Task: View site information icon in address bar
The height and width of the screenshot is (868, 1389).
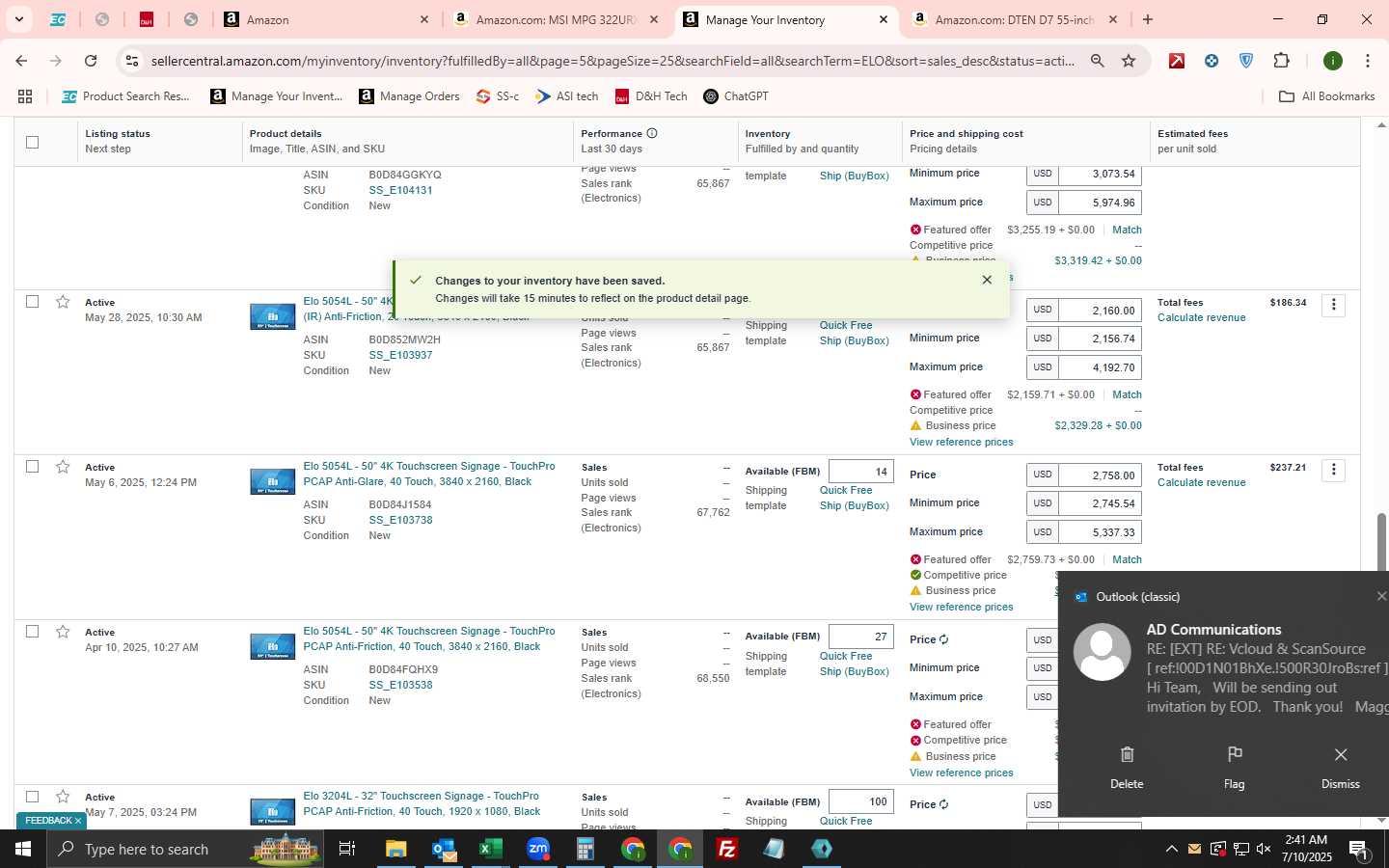Action: click(x=132, y=61)
